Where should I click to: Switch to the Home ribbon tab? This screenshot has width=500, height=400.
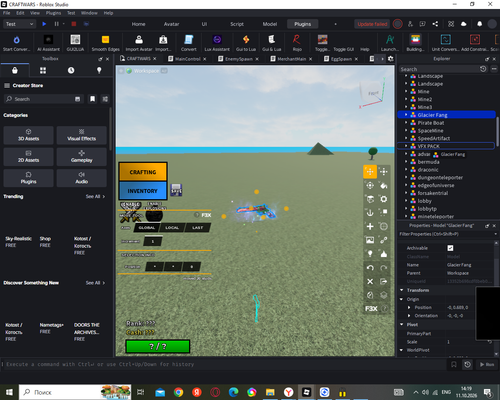pyautogui.click(x=138, y=24)
